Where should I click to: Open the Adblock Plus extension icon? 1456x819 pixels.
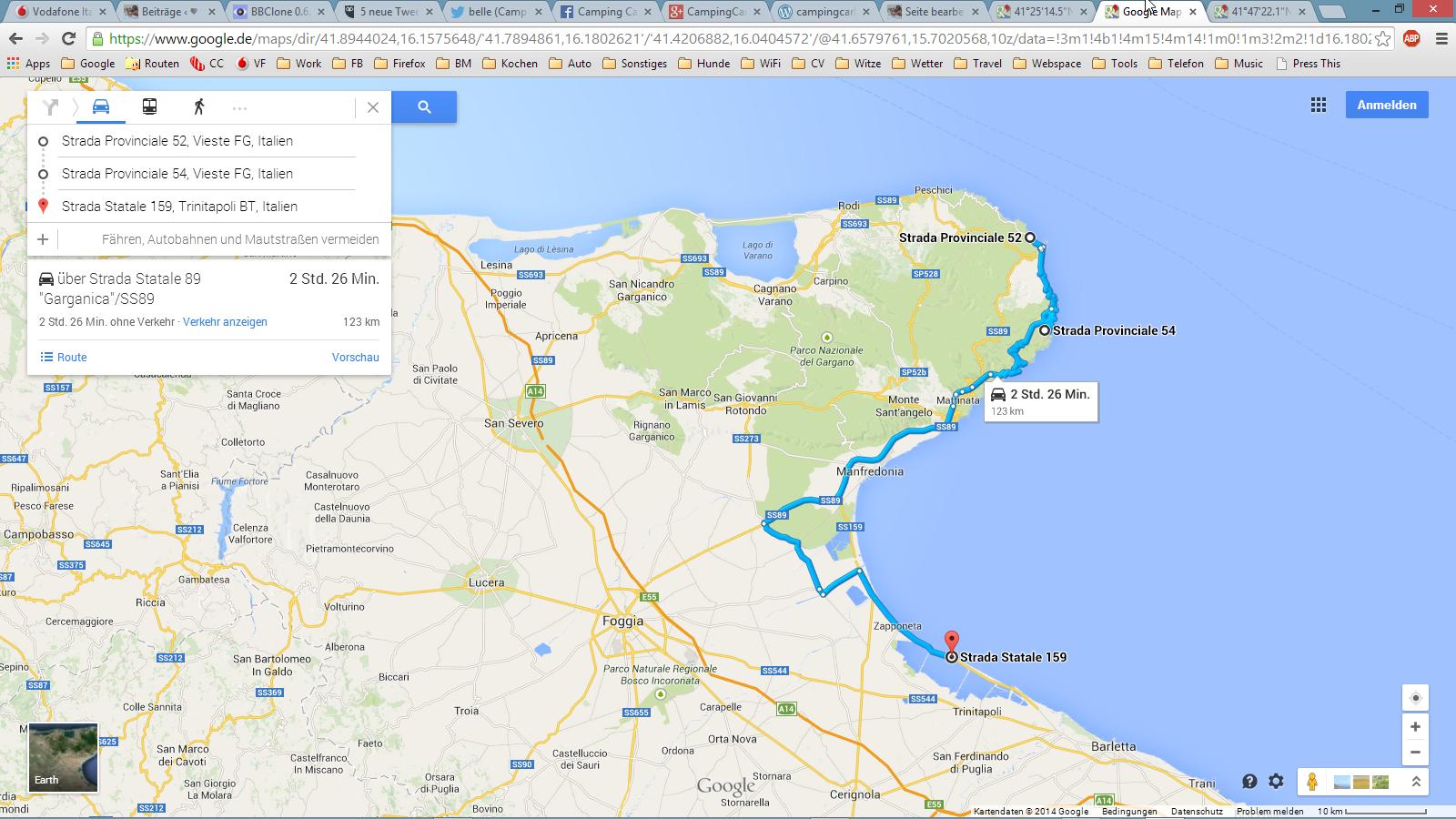tap(1412, 39)
